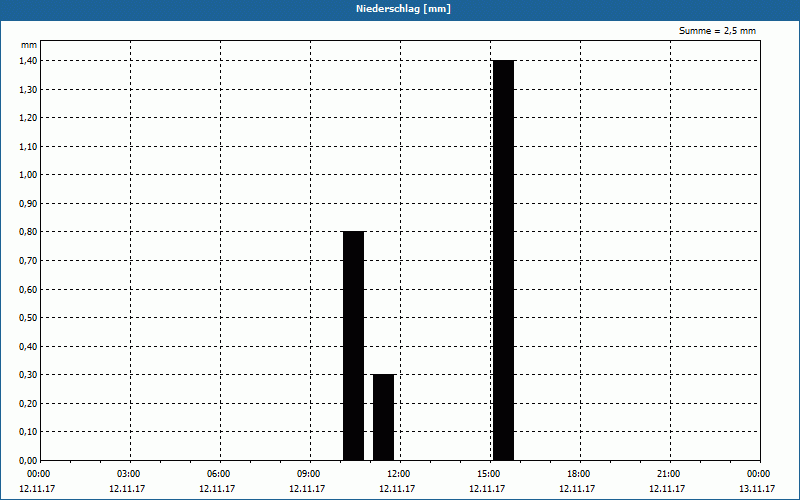
Task: Click the 09:00 time axis label
Action: tap(310, 474)
